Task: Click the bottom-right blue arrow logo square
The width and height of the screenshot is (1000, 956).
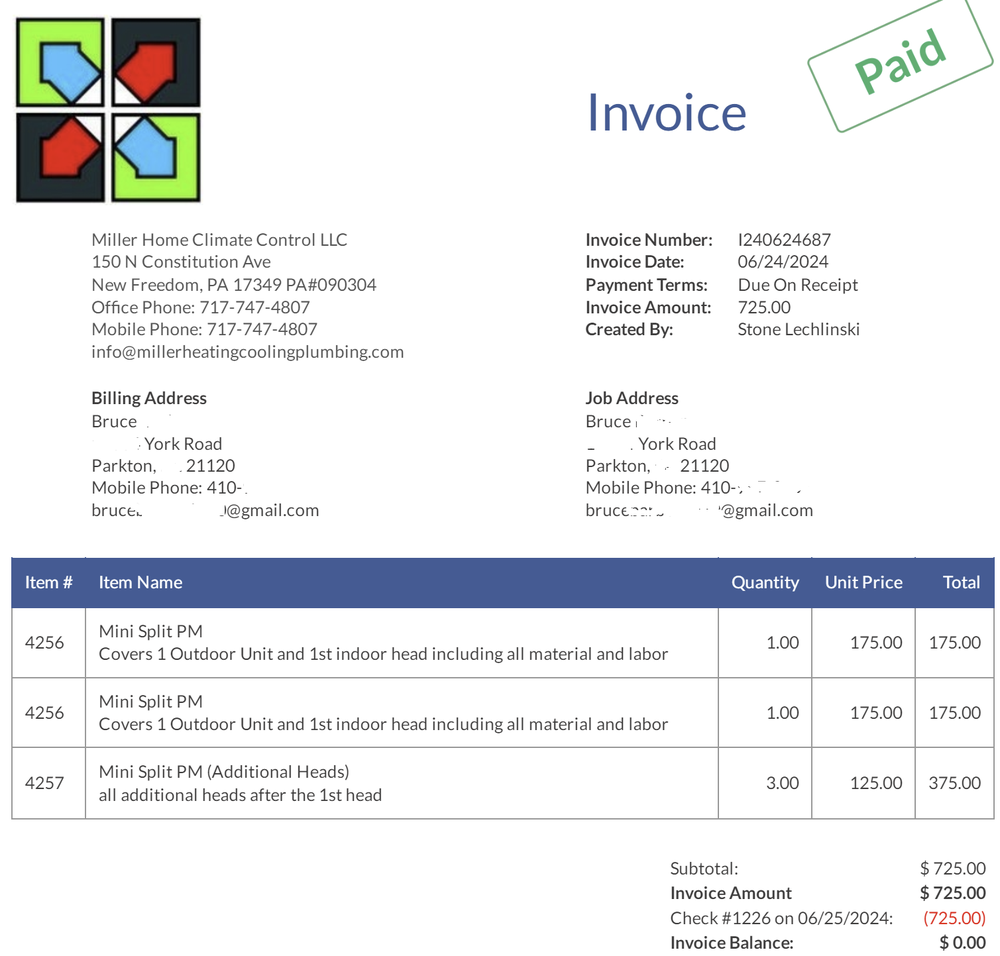Action: (x=155, y=156)
